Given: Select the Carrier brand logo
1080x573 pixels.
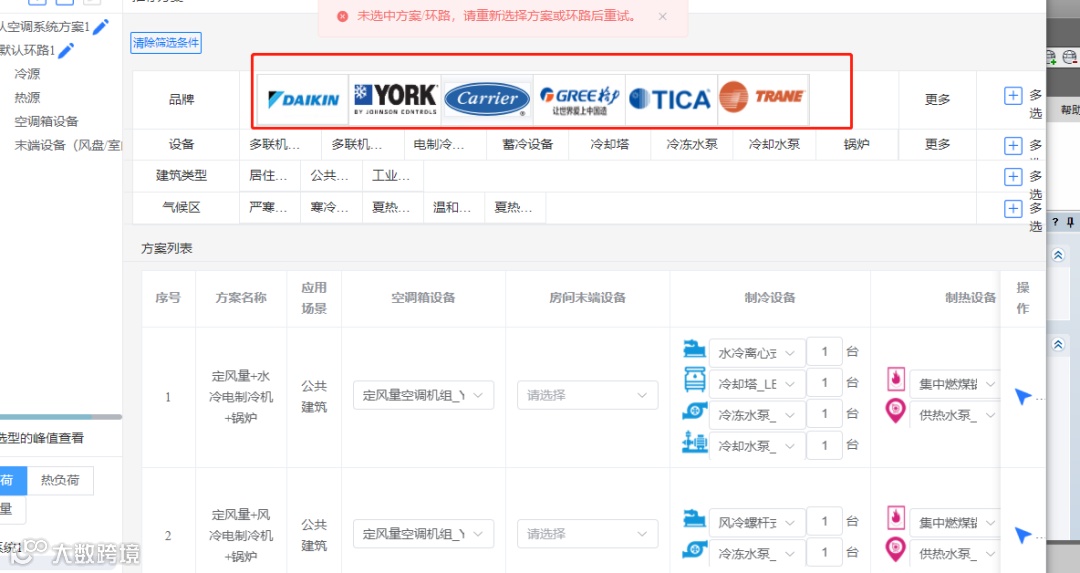Looking at the screenshot, I should (x=488, y=99).
